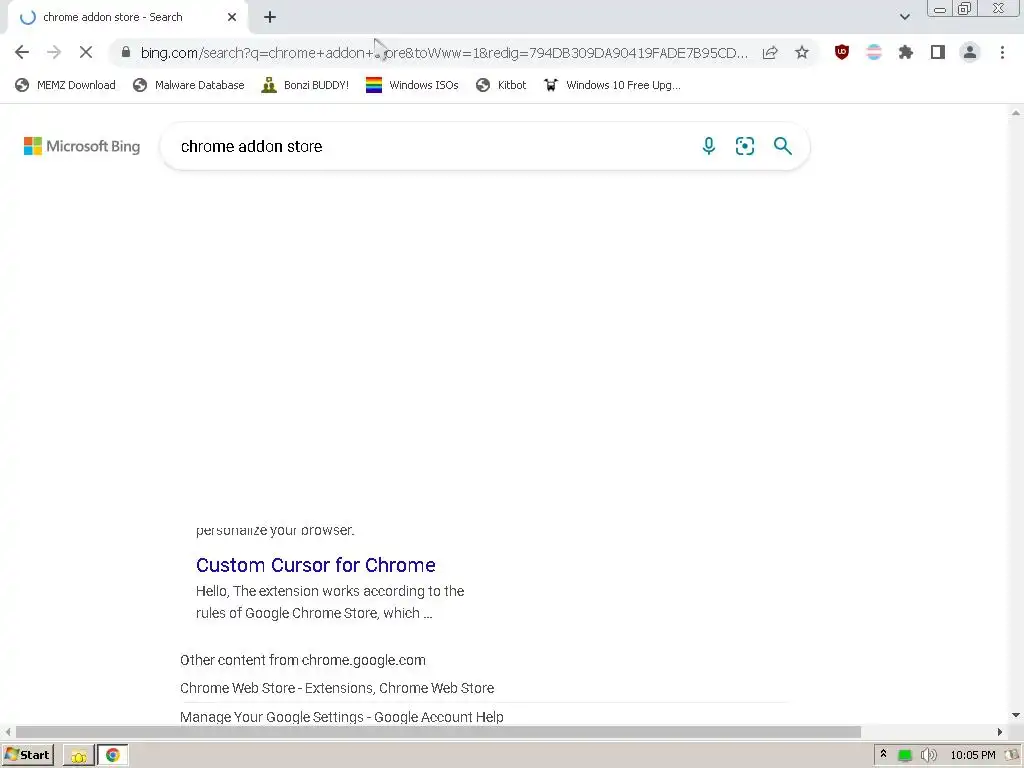Open the Windows ISOs bookmark
Image resolution: width=1024 pixels, height=768 pixels.
tap(412, 85)
